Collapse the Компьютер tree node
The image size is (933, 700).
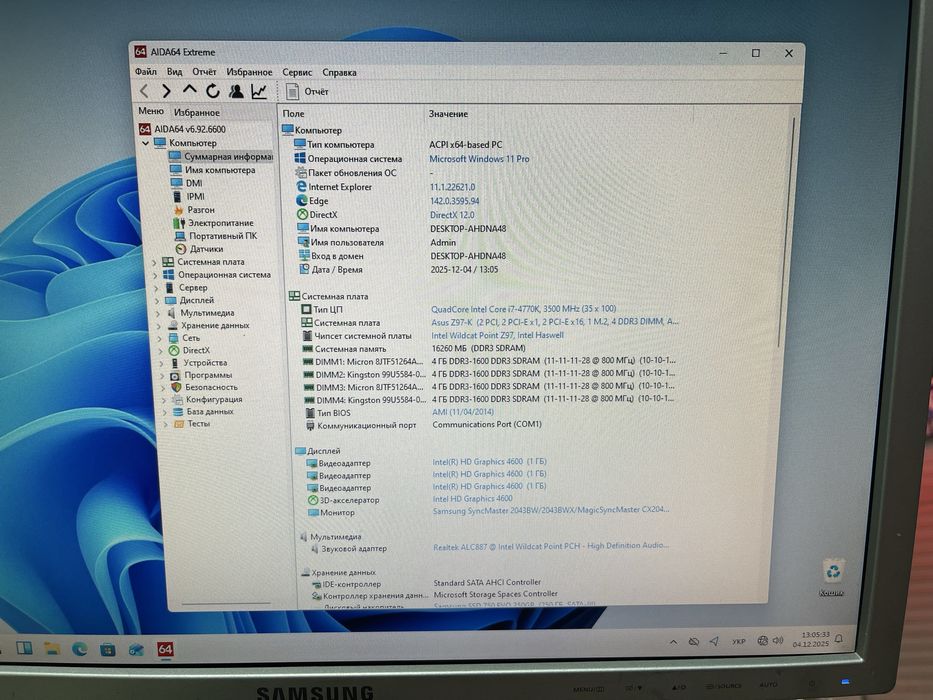coord(145,143)
